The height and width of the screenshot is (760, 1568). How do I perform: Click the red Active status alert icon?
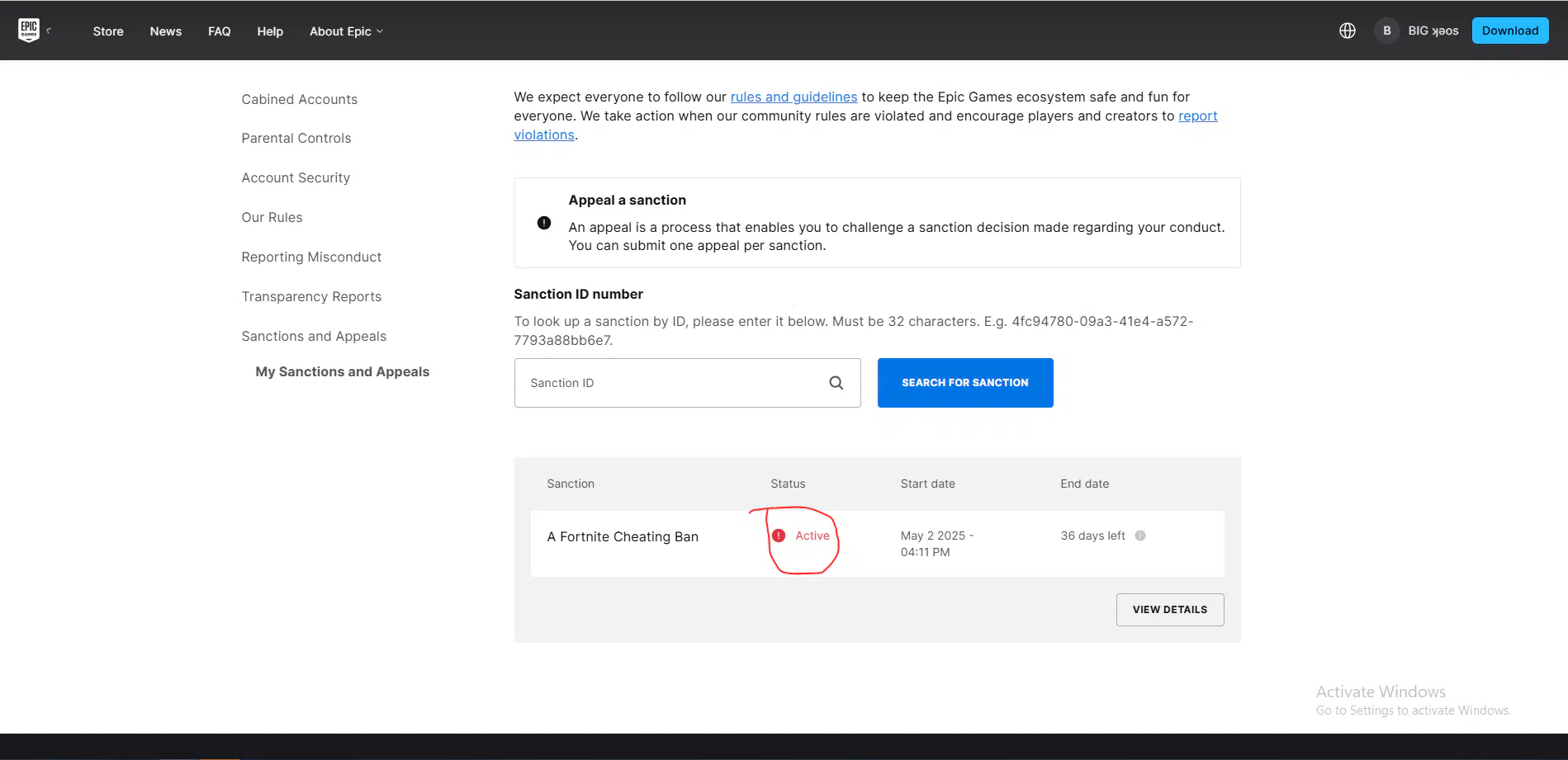779,536
